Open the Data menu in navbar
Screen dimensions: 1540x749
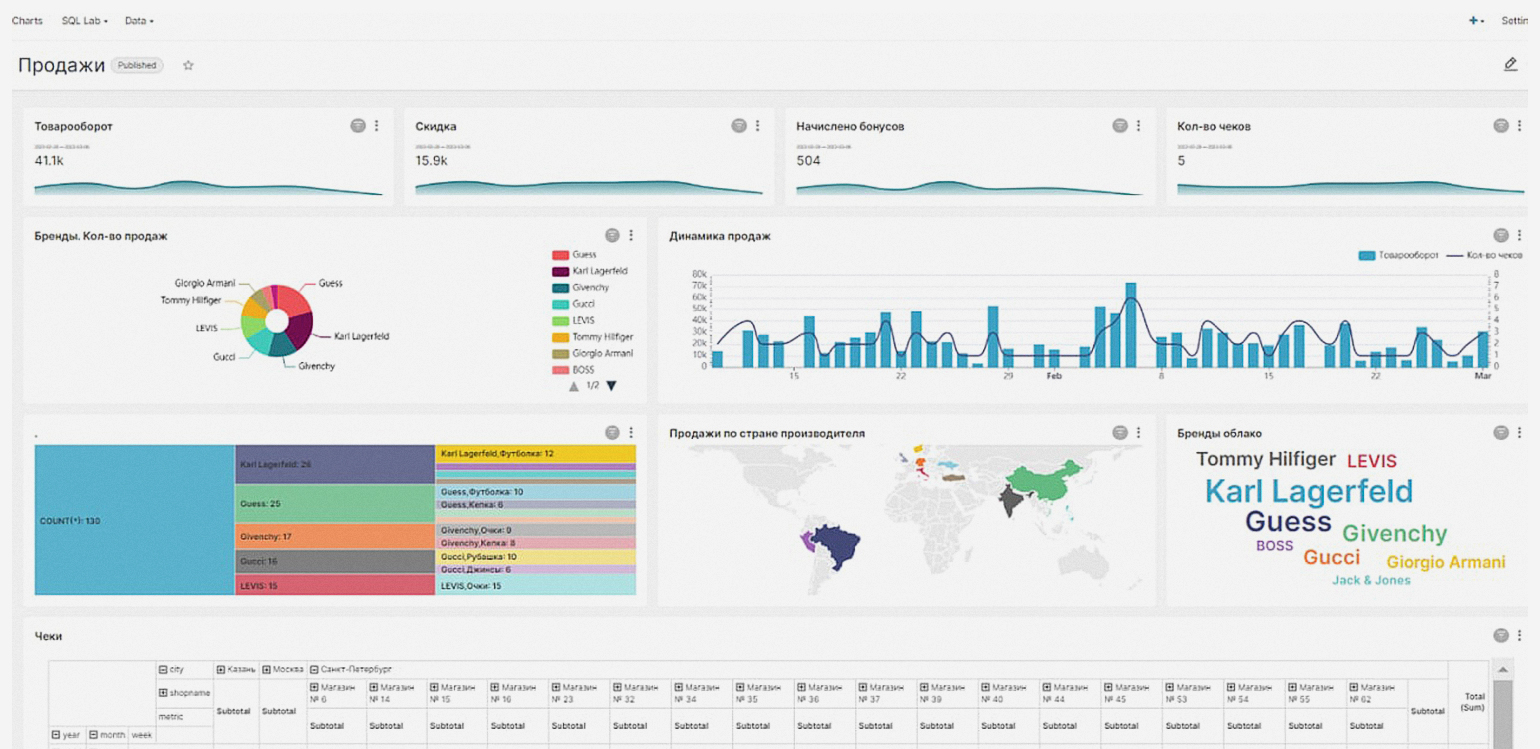139,21
